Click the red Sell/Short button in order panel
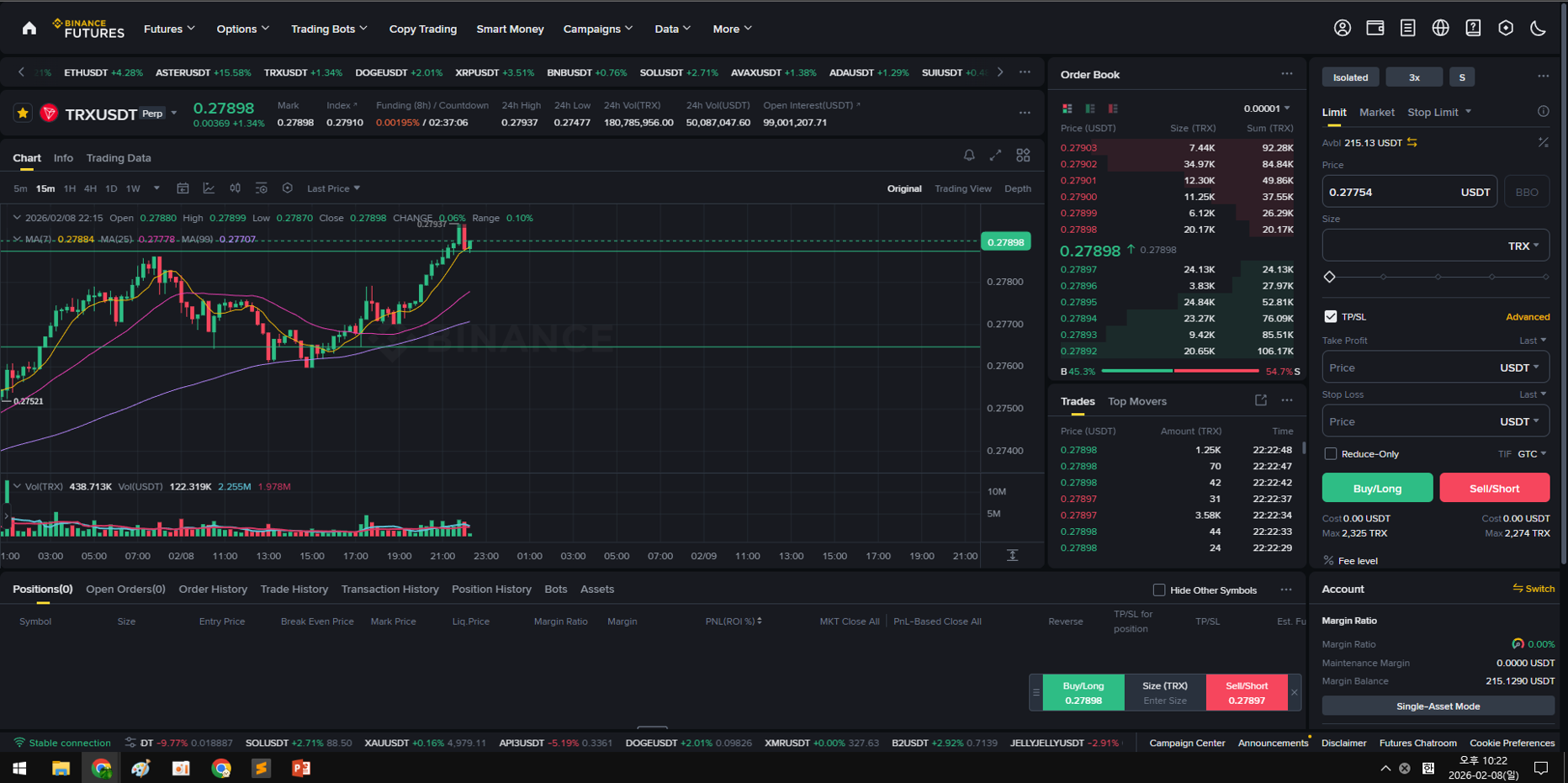Viewport: 1568px width, 783px height. (x=1494, y=488)
